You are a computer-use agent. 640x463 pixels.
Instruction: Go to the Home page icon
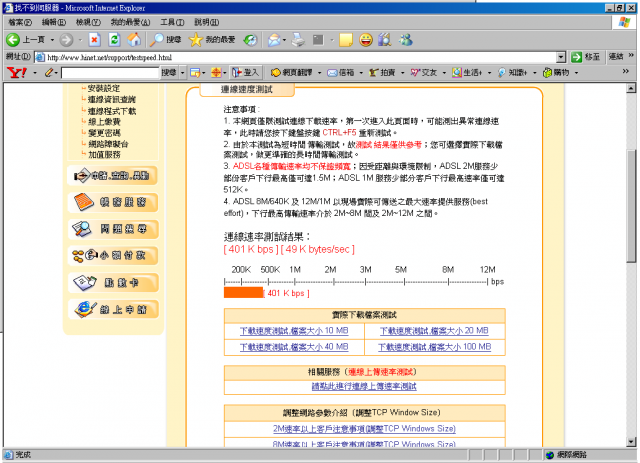coord(134,40)
